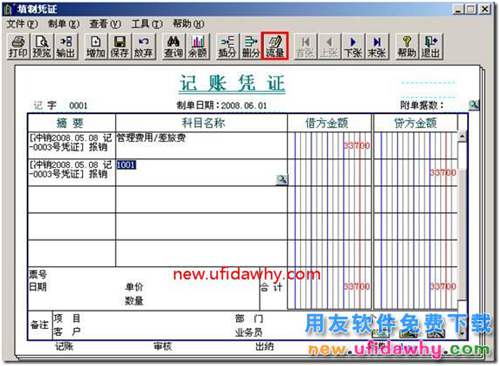The height and width of the screenshot is (366, 500).
Task: Click lookup magnifier in the 1001 account cell
Action: (282, 180)
